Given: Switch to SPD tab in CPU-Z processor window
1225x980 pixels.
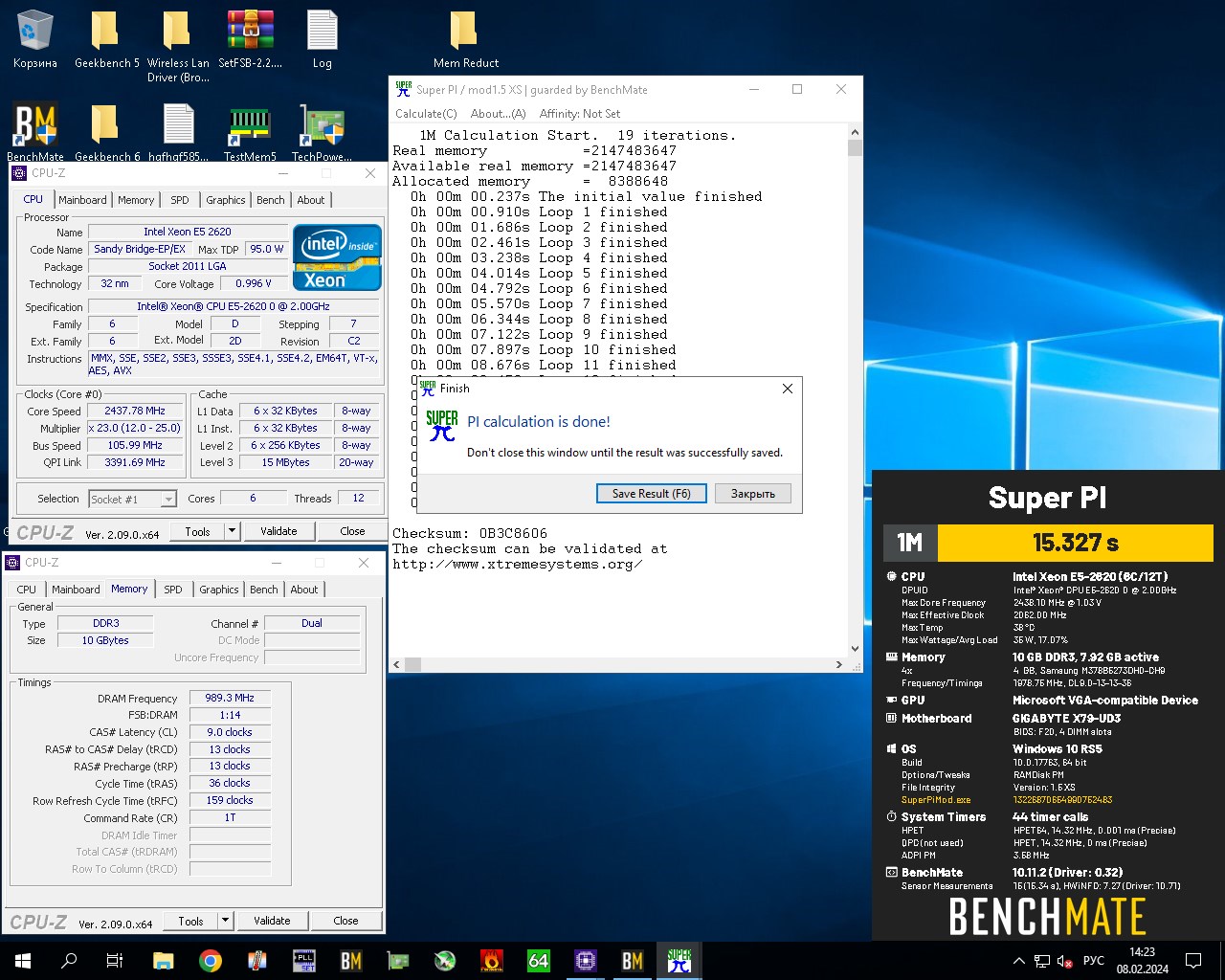Looking at the screenshot, I should [180, 200].
